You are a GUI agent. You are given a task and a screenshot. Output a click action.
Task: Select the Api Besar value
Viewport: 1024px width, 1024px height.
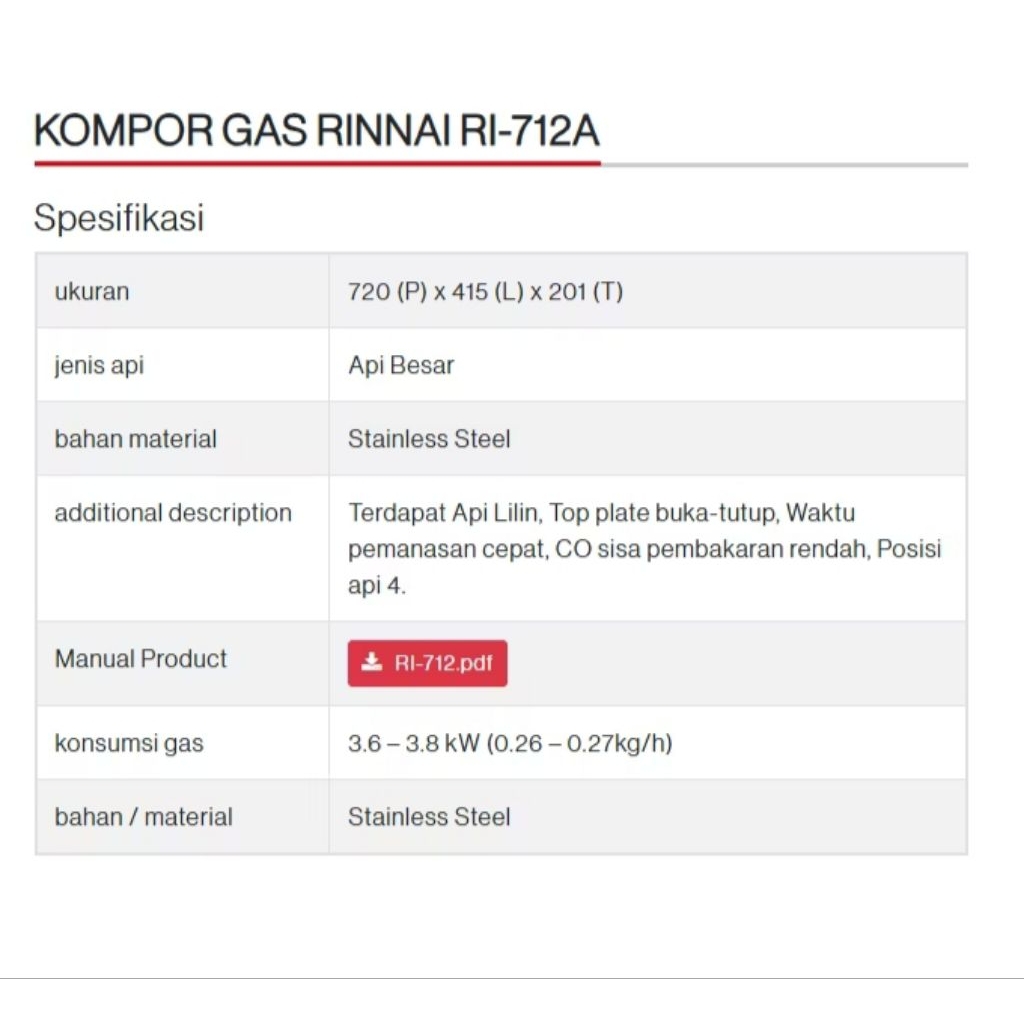401,365
